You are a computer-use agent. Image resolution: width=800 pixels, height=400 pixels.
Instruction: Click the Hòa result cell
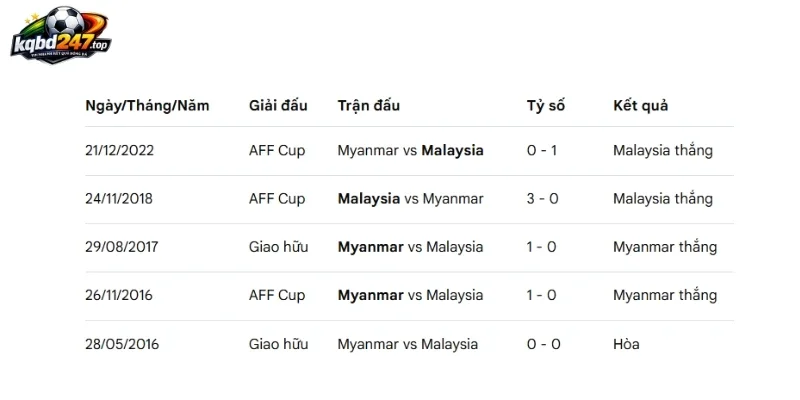(626, 344)
